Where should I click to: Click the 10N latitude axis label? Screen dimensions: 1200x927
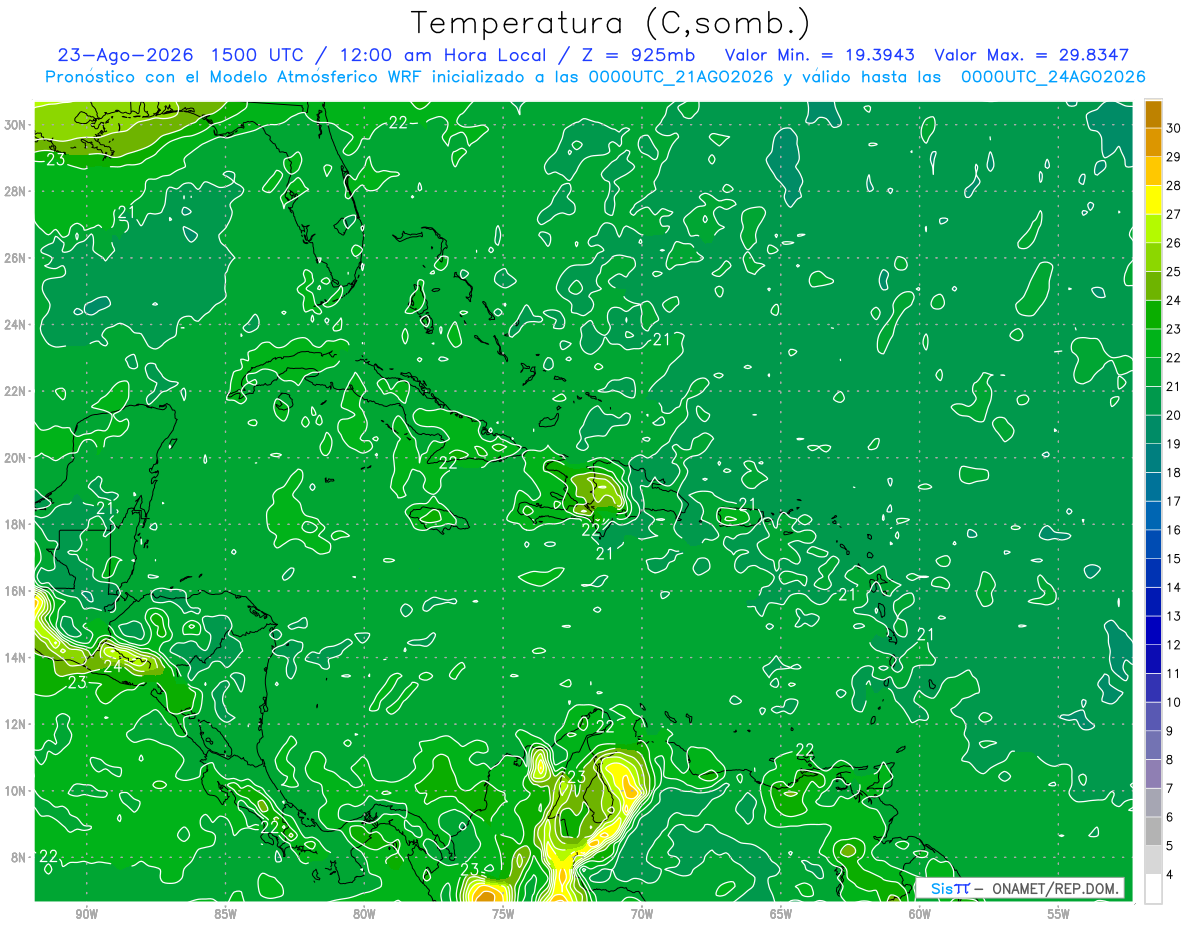pyautogui.click(x=16, y=791)
